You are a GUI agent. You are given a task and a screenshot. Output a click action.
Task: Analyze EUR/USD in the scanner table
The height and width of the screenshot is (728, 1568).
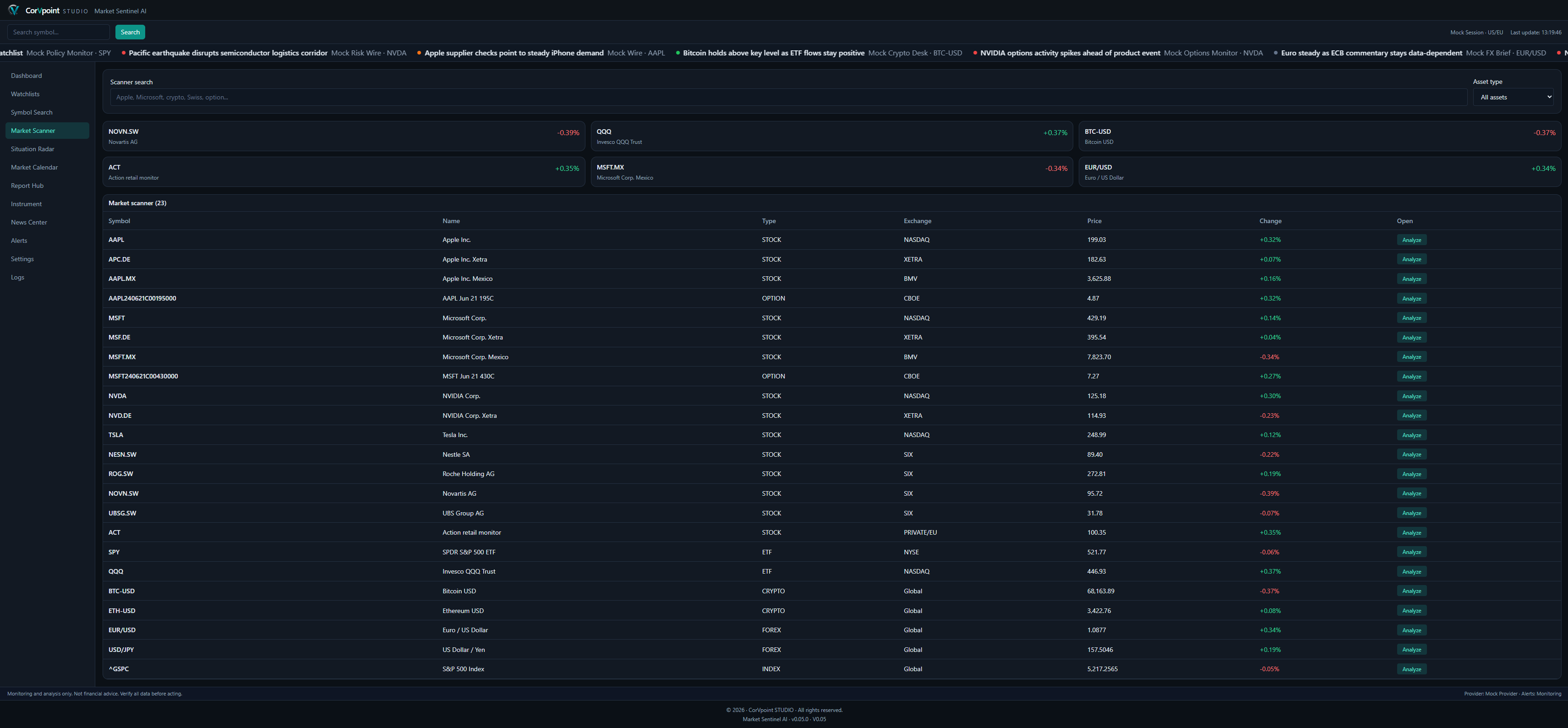[x=1411, y=630]
